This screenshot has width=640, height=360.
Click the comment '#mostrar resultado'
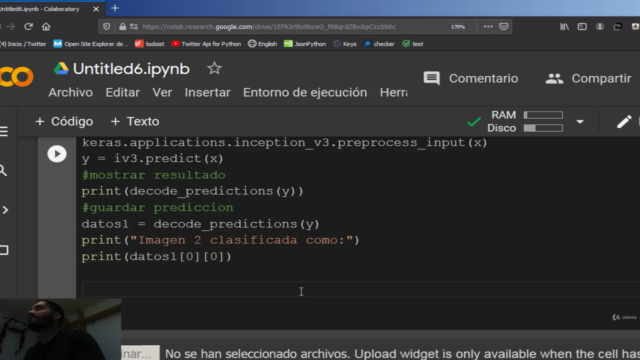153,175
